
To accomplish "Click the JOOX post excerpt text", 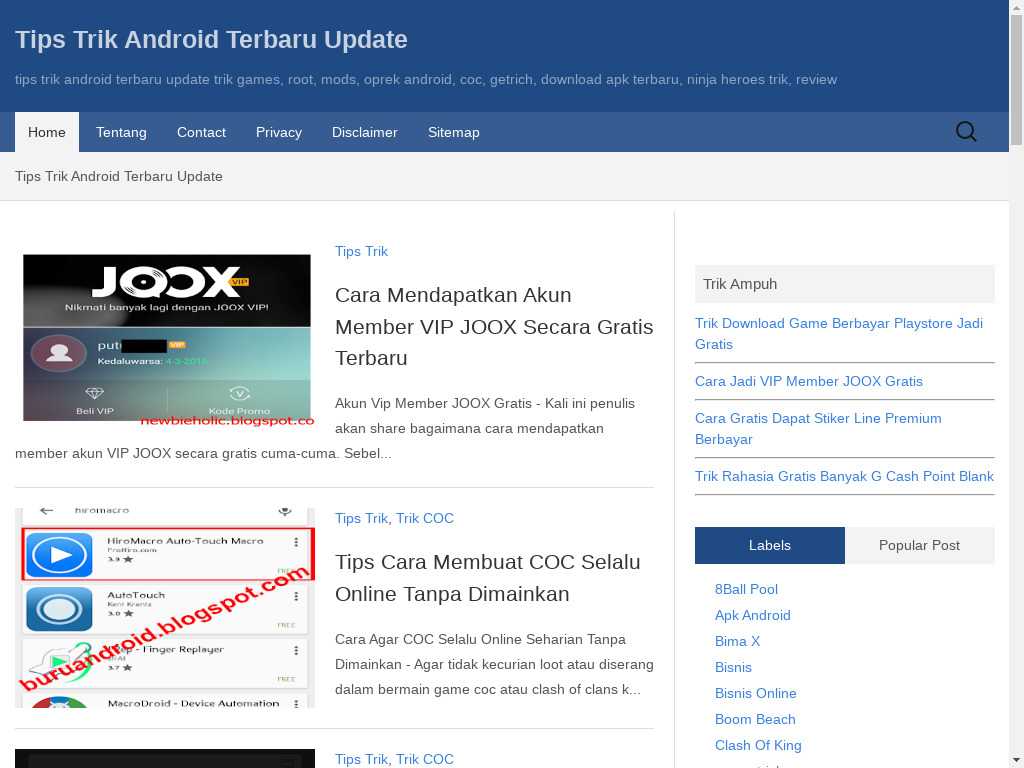I will coord(334,428).
